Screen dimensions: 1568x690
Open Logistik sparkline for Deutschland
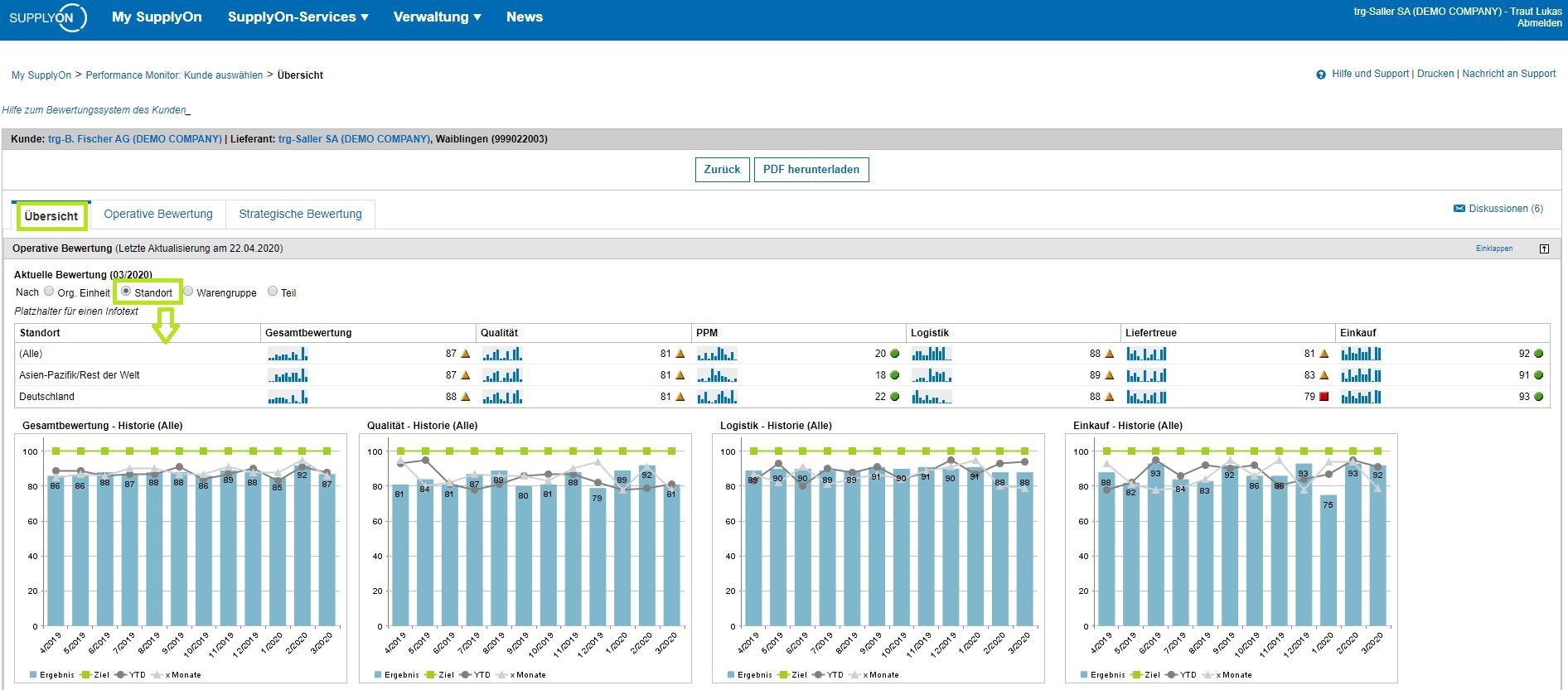click(932, 397)
